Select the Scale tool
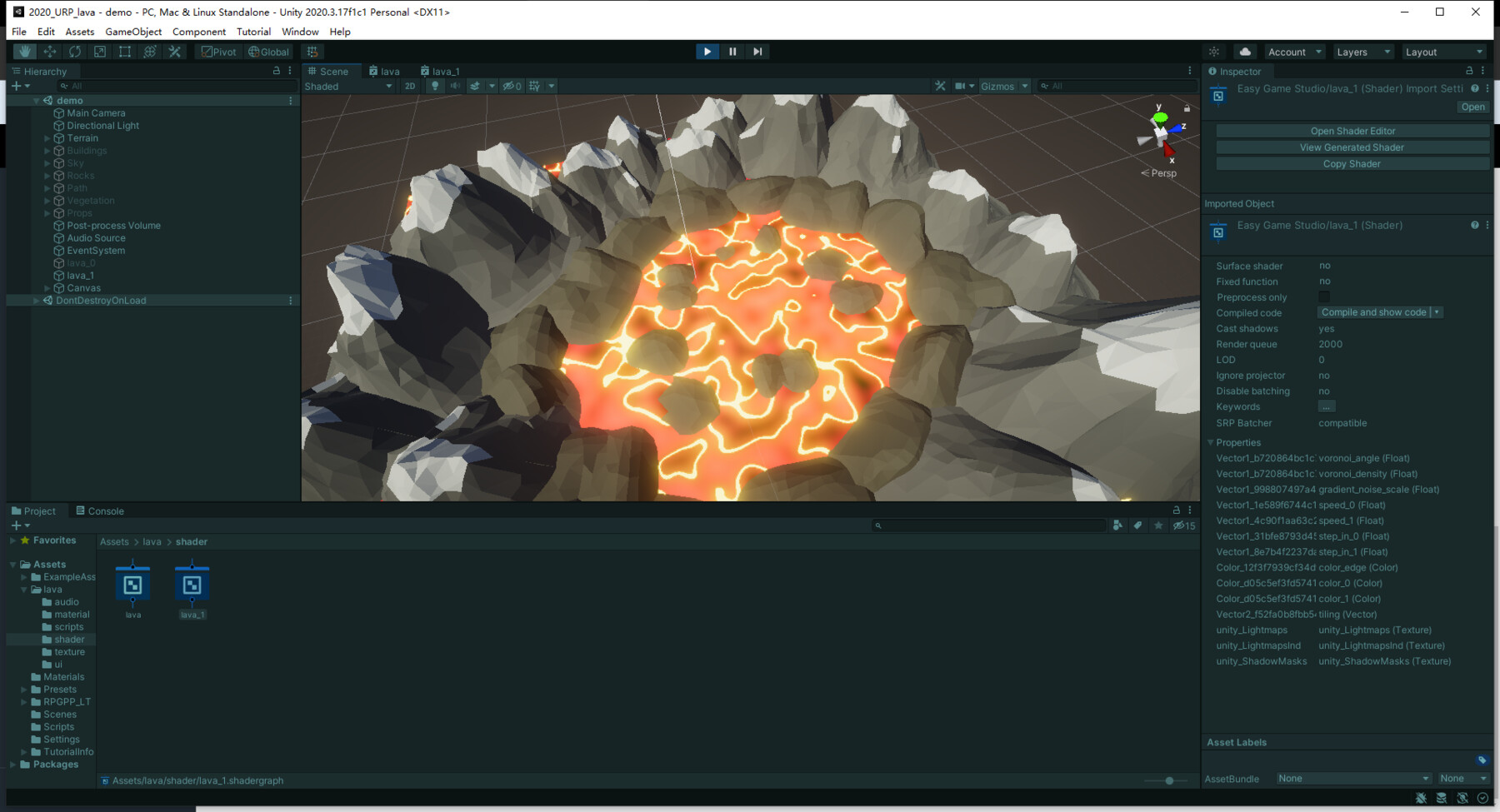This screenshot has width=1500, height=812. coord(100,51)
